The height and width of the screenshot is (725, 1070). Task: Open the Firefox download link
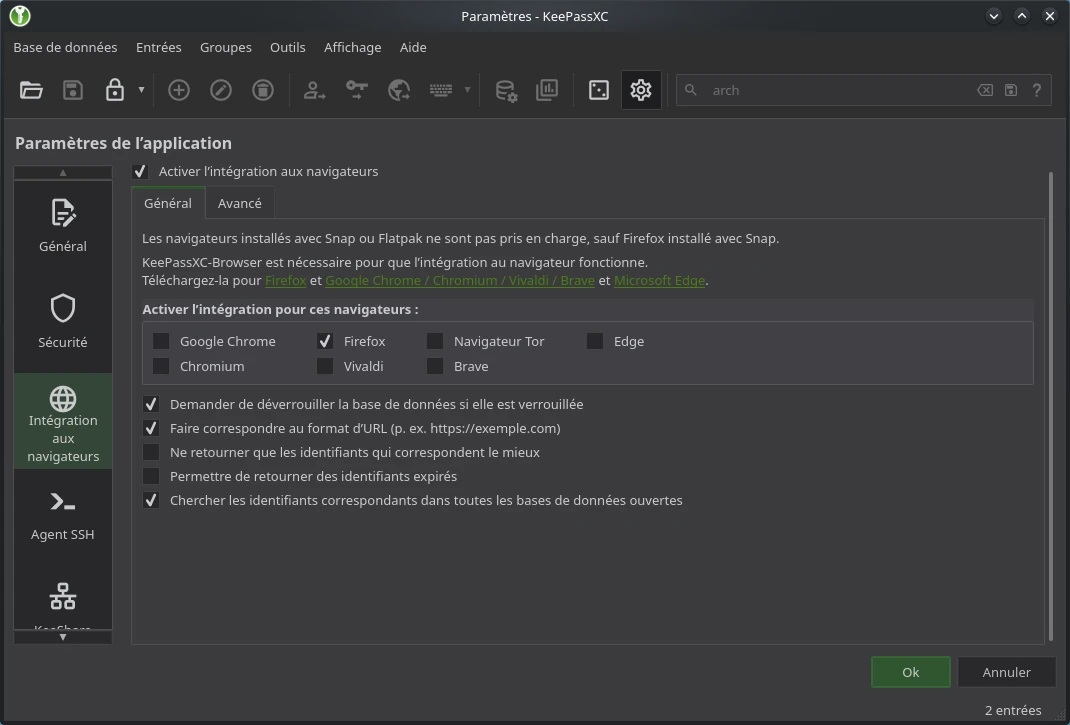[x=285, y=281]
